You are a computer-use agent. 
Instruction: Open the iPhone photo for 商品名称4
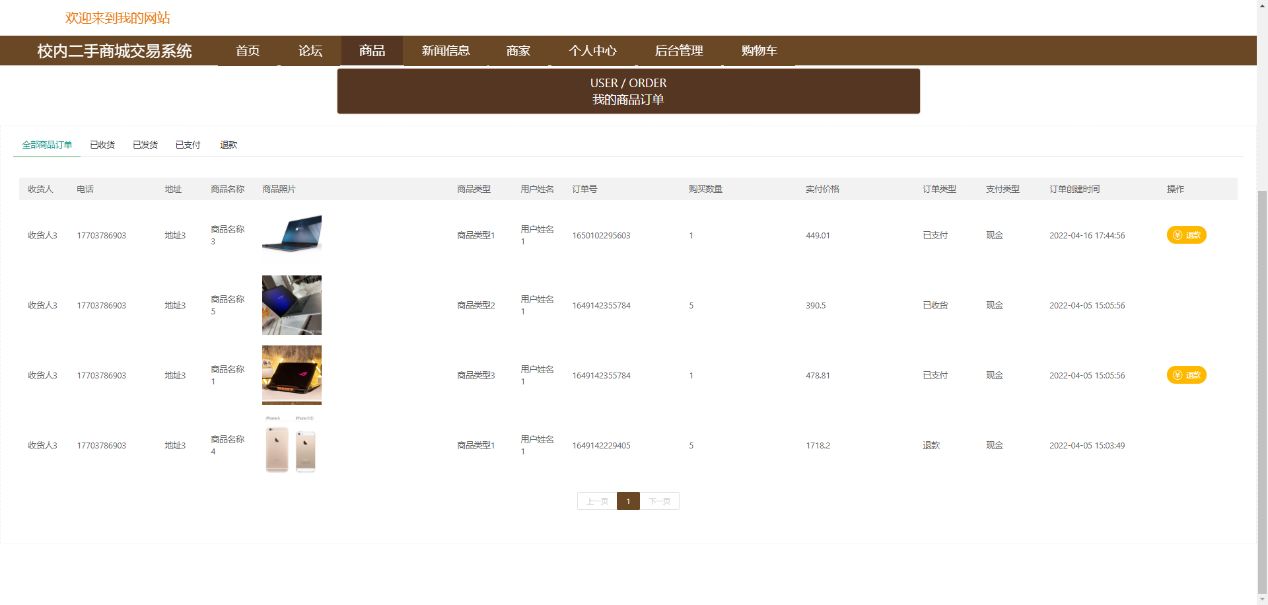[x=291, y=445]
